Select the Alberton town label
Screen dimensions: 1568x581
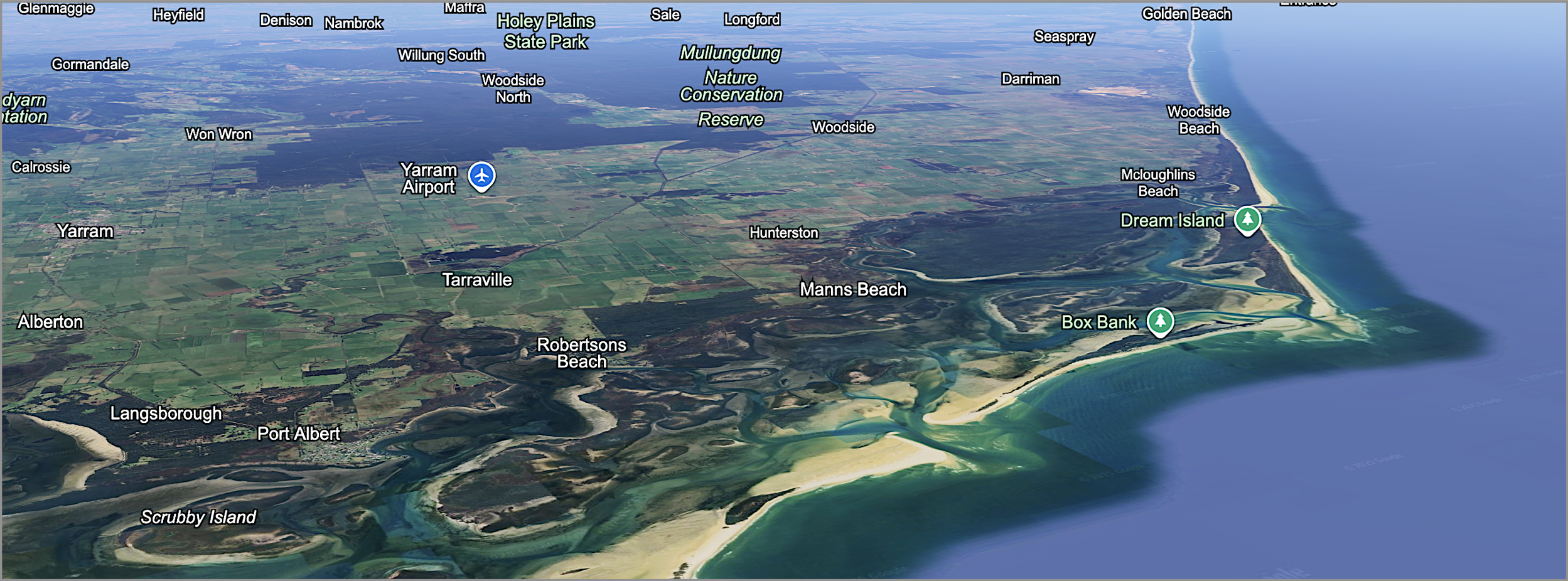coord(50,322)
